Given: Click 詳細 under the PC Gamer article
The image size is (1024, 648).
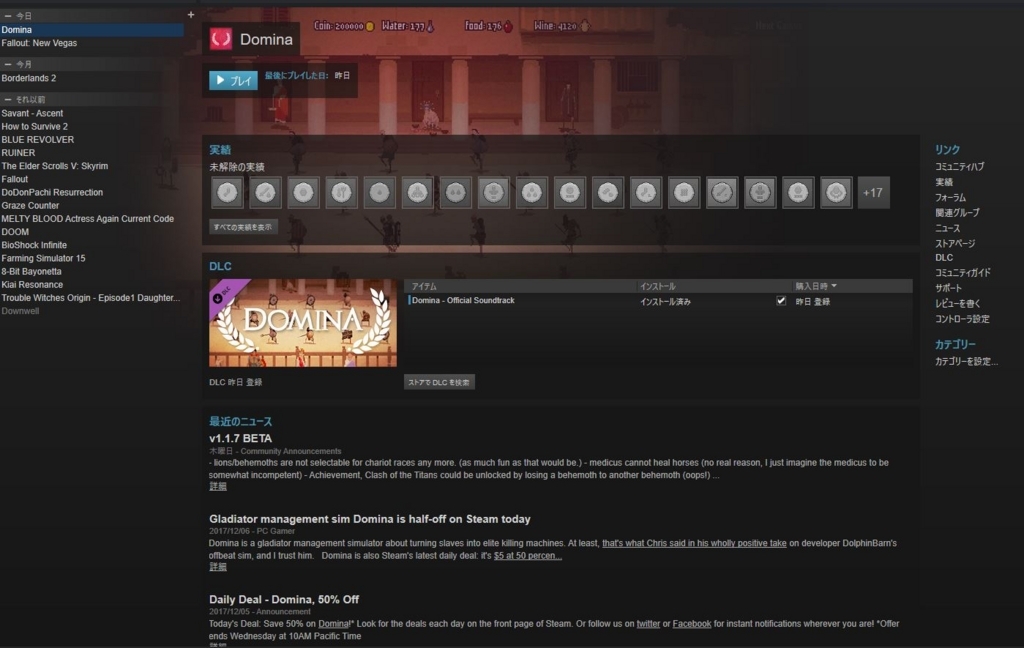Looking at the screenshot, I should pyautogui.click(x=217, y=567).
